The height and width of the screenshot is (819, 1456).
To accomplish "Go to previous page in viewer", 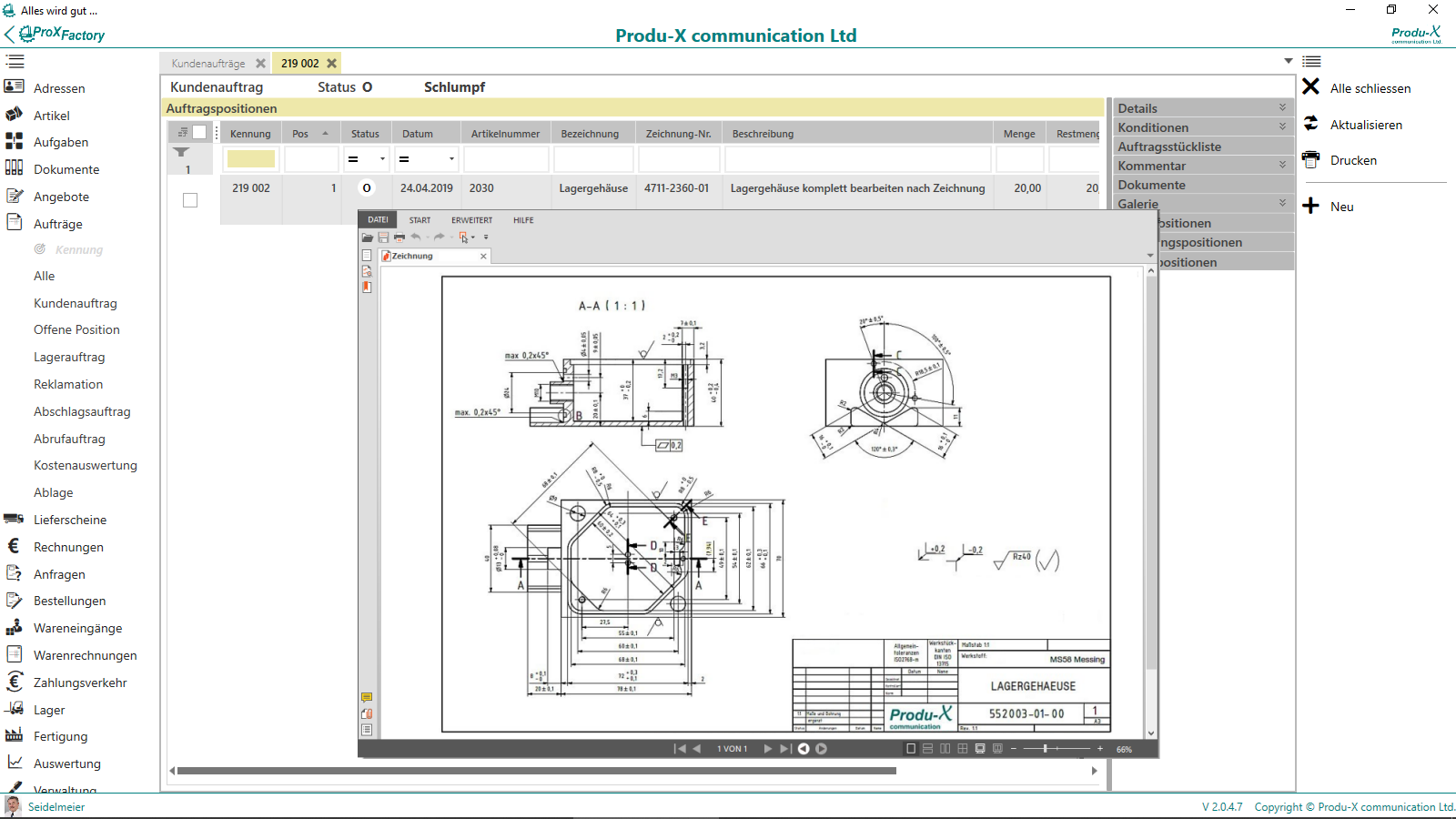I will click(697, 749).
